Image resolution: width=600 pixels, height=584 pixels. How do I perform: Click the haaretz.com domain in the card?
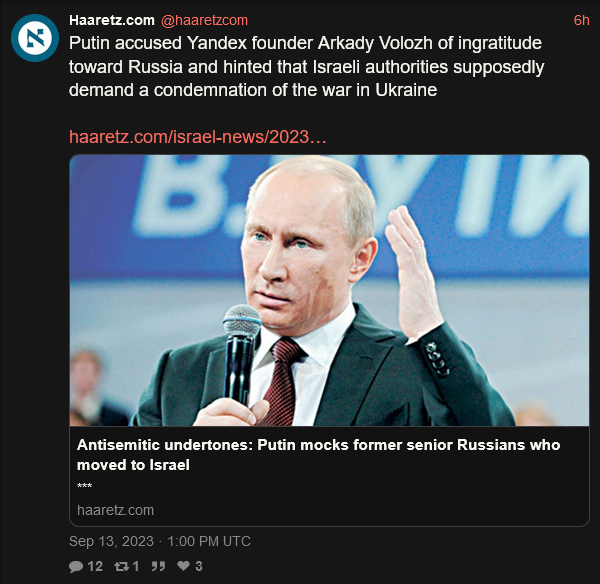coord(115,510)
